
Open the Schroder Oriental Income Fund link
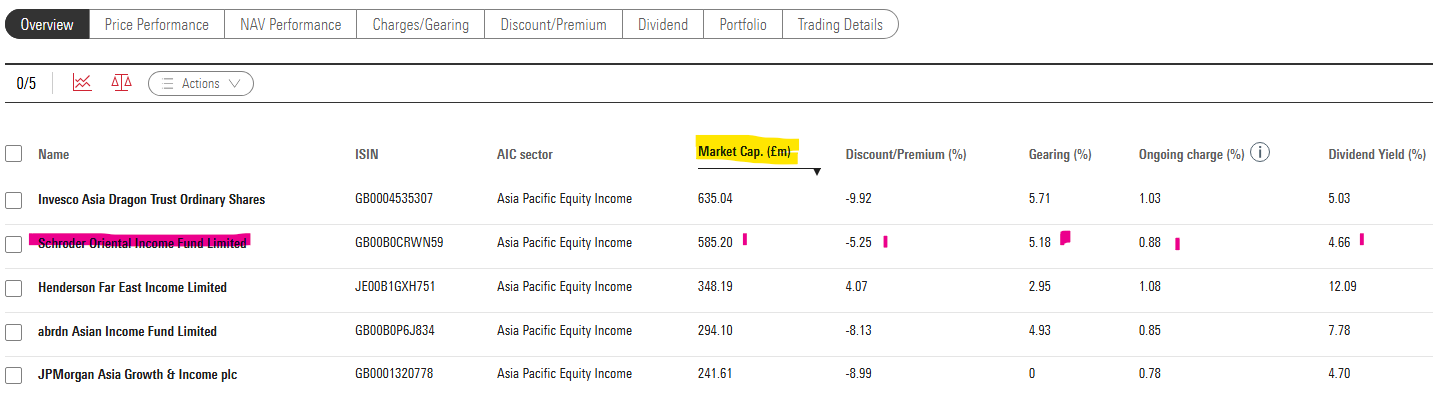141,243
